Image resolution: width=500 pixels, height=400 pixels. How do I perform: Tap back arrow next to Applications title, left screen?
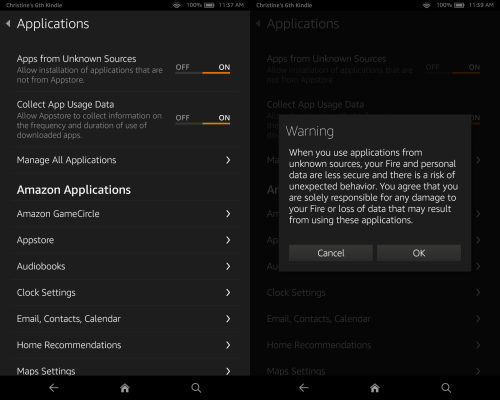click(8, 23)
